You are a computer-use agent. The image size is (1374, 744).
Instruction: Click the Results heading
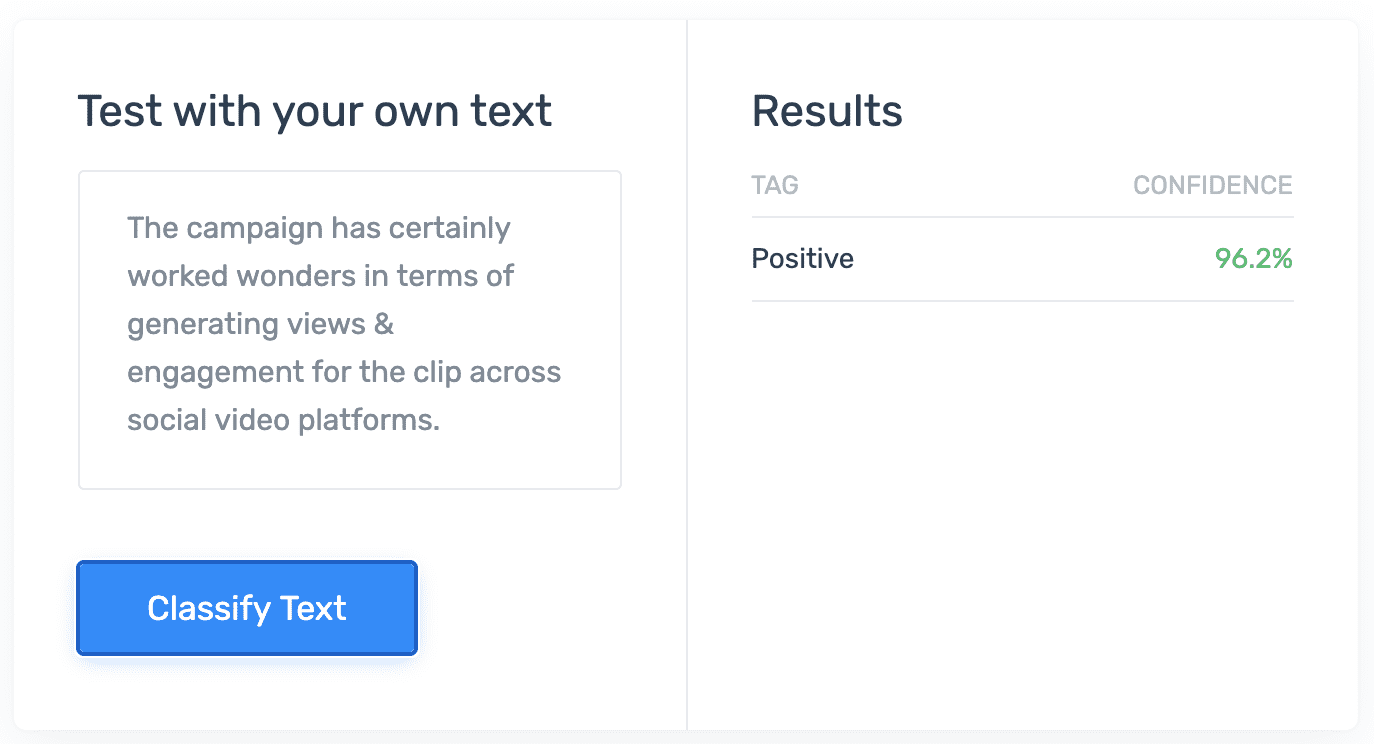point(827,111)
